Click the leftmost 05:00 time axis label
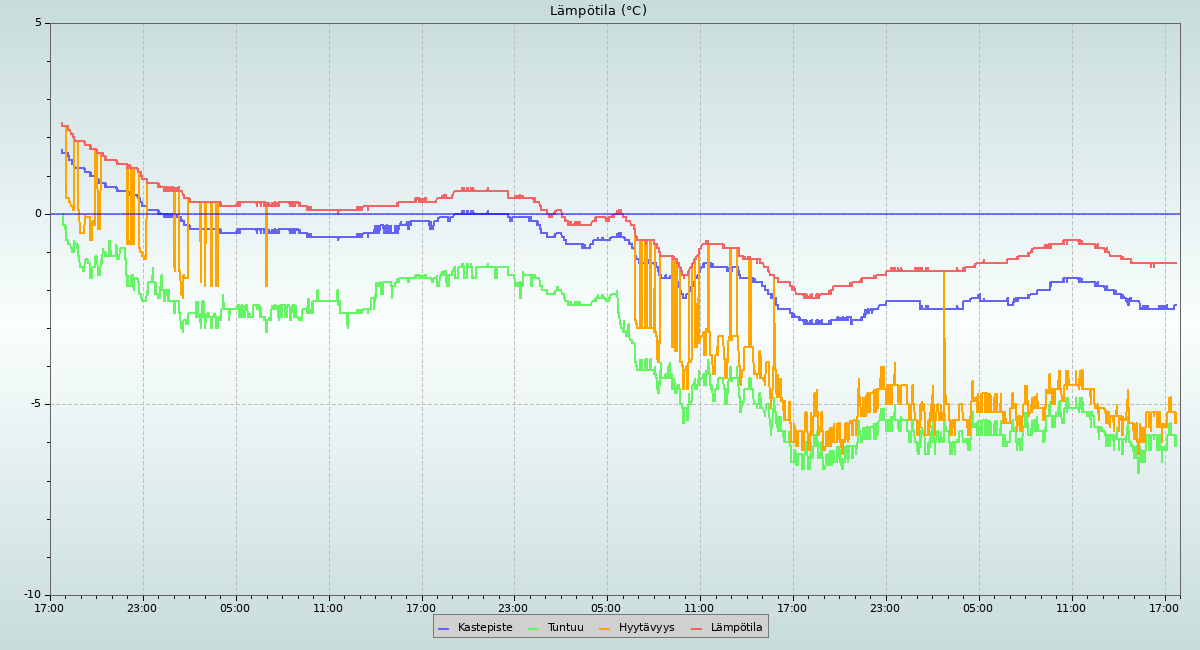This screenshot has width=1200, height=650. [x=235, y=608]
